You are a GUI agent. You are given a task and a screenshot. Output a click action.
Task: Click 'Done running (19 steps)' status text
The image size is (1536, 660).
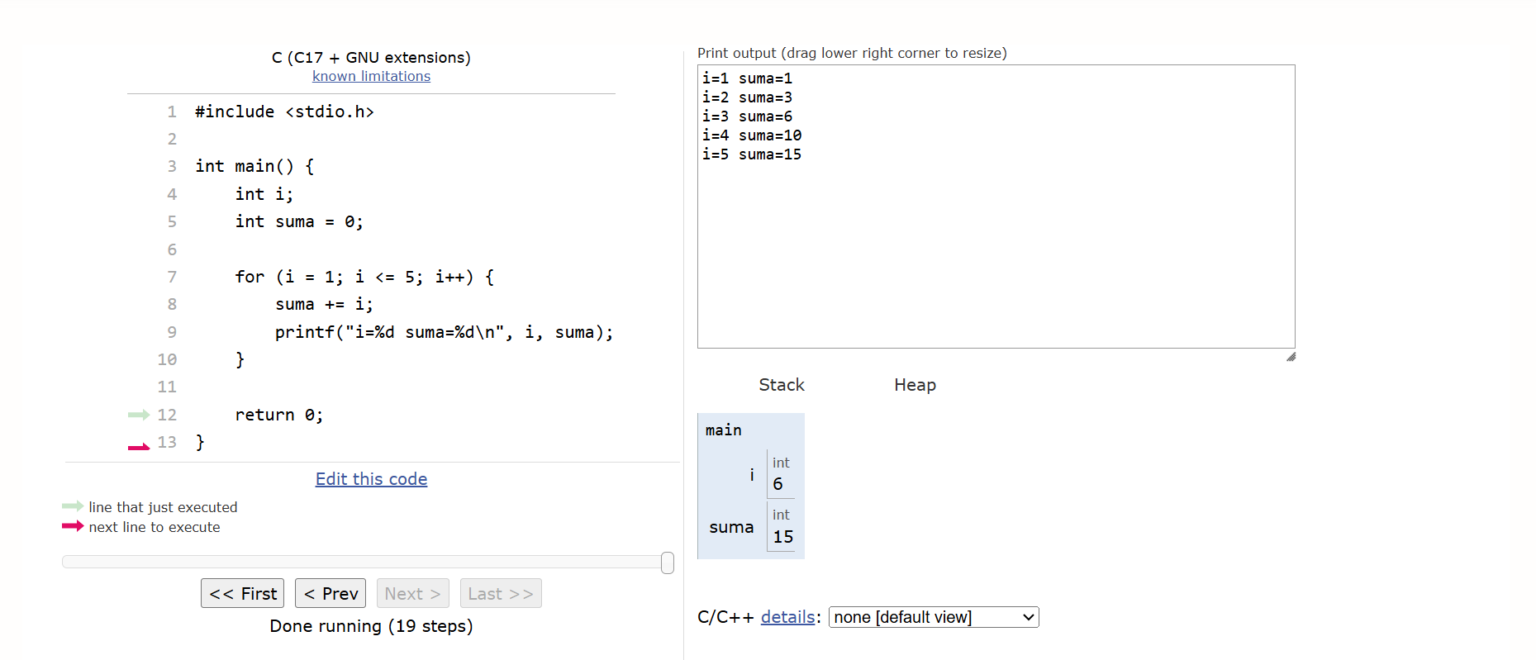coord(371,626)
